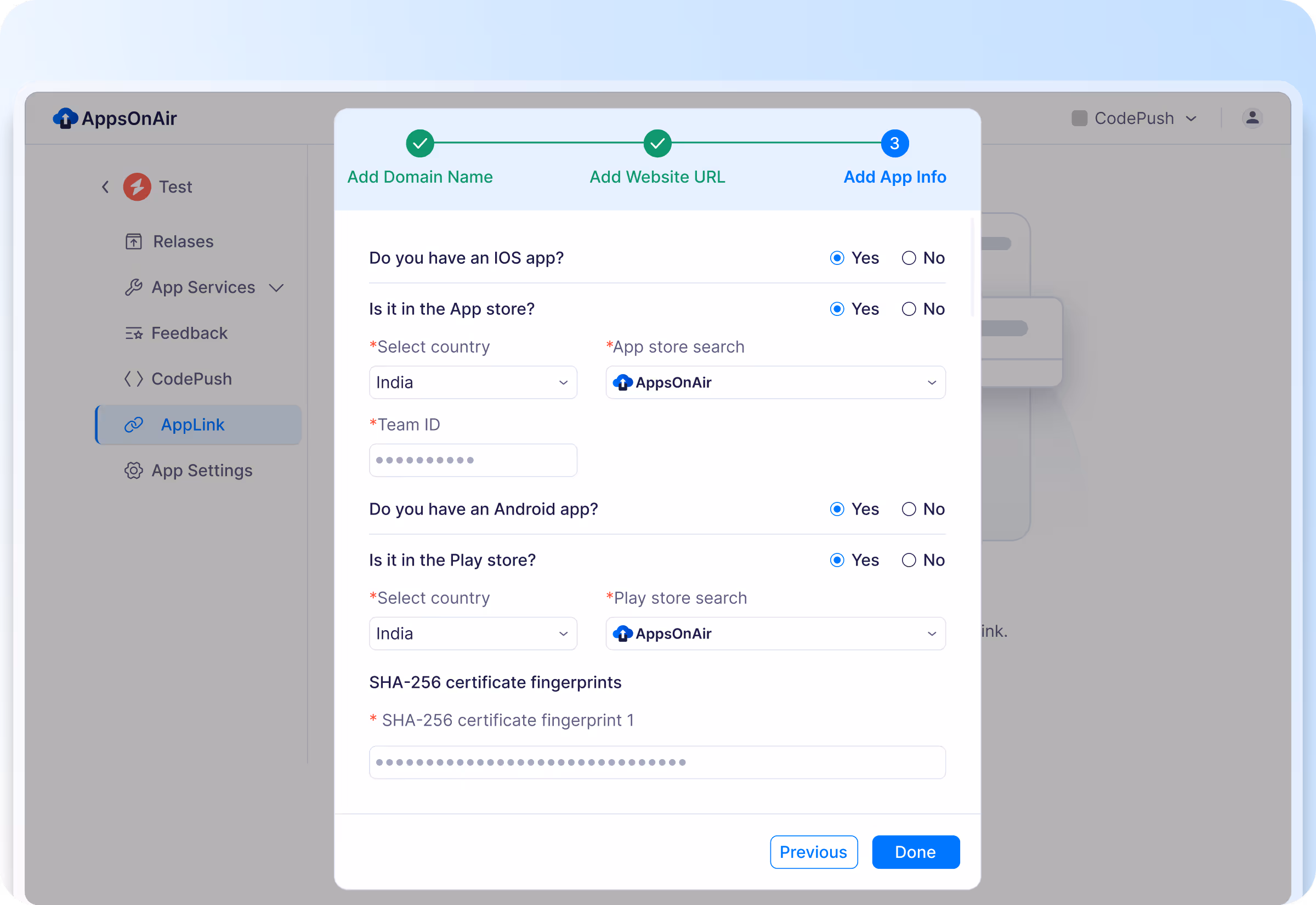This screenshot has height=905, width=1316.
Task: Click the AppLink chain icon
Action: point(134,425)
